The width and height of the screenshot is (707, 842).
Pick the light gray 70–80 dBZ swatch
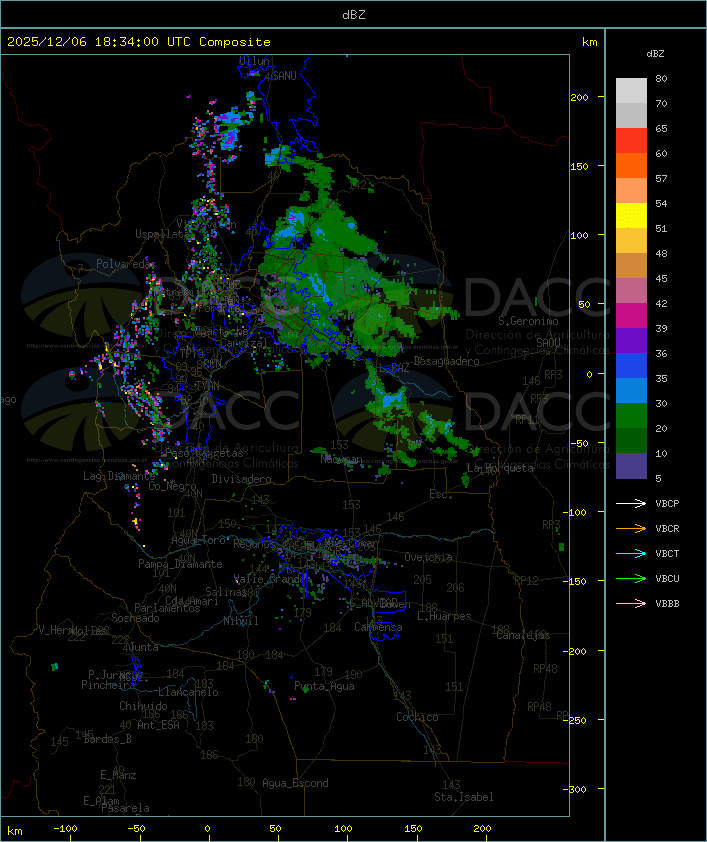coord(631,91)
